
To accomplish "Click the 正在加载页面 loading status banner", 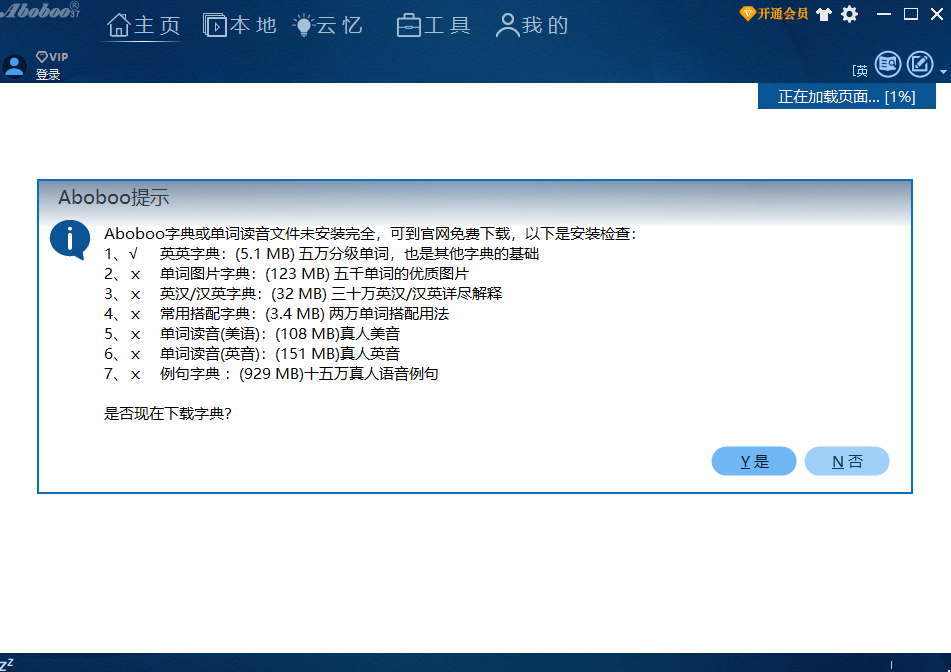I will (x=847, y=96).
